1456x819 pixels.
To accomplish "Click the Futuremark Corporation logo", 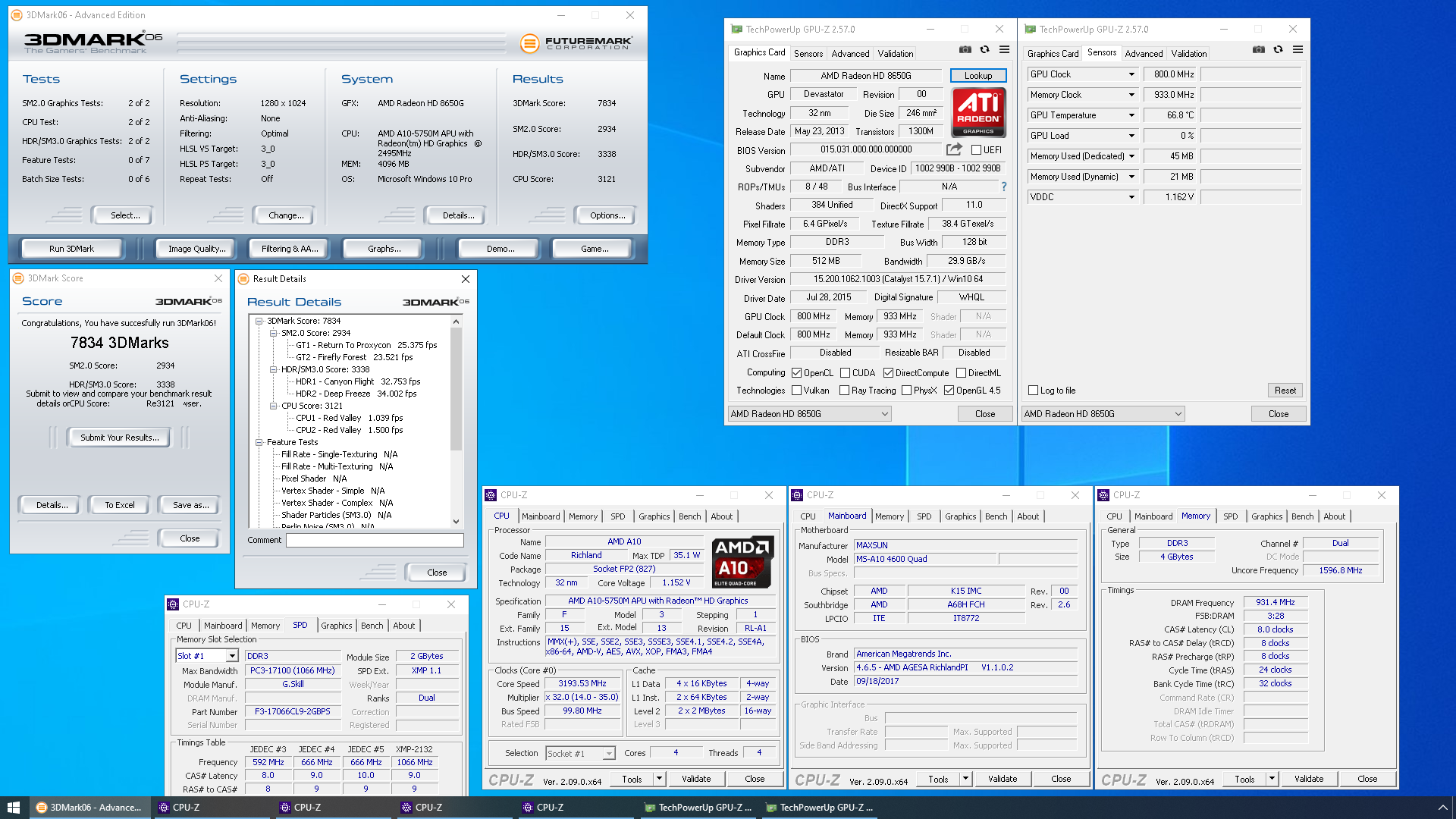I will [x=576, y=43].
